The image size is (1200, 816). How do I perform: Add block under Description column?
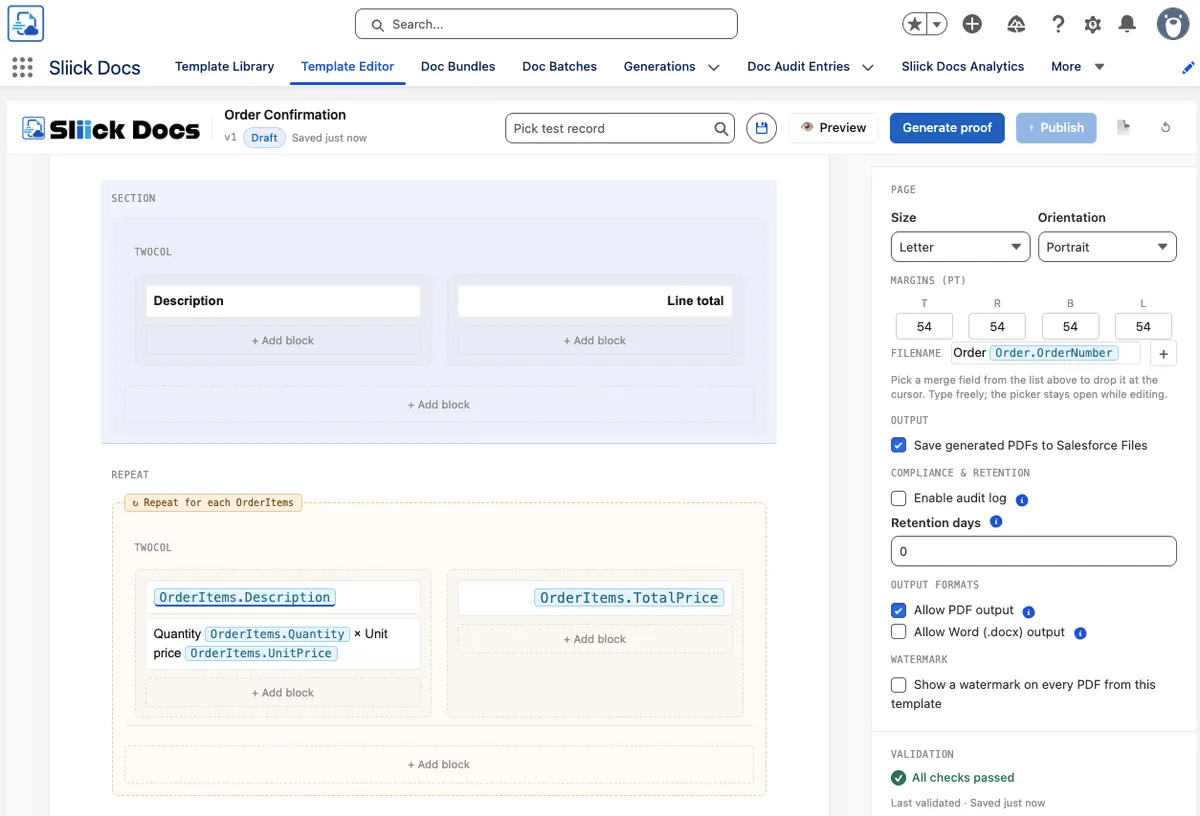[x=283, y=341]
